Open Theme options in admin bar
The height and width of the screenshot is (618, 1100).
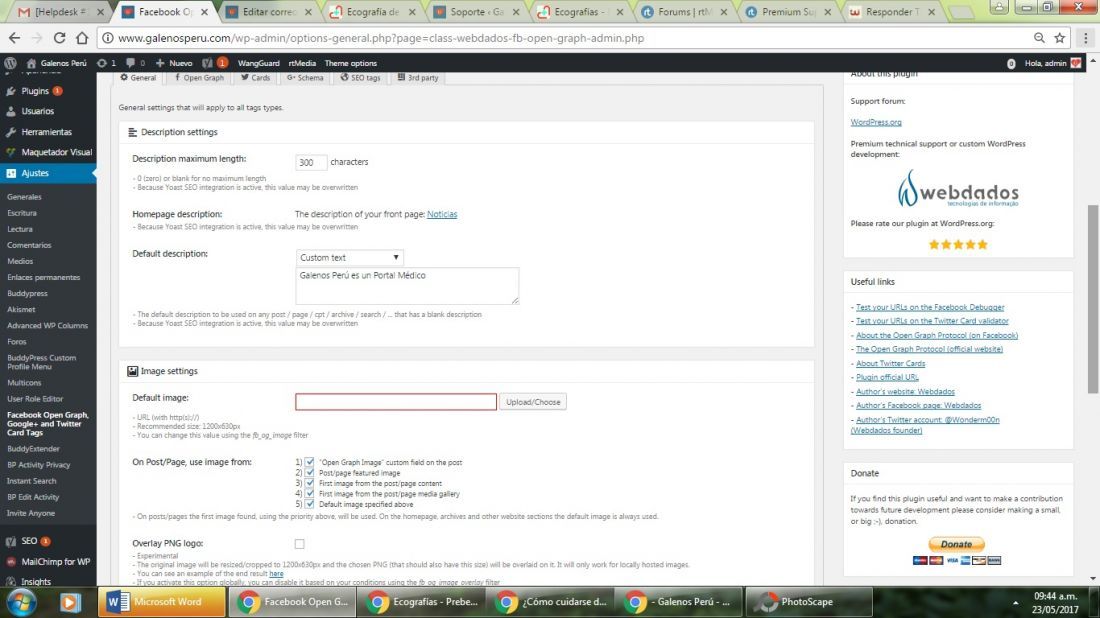[x=351, y=63]
